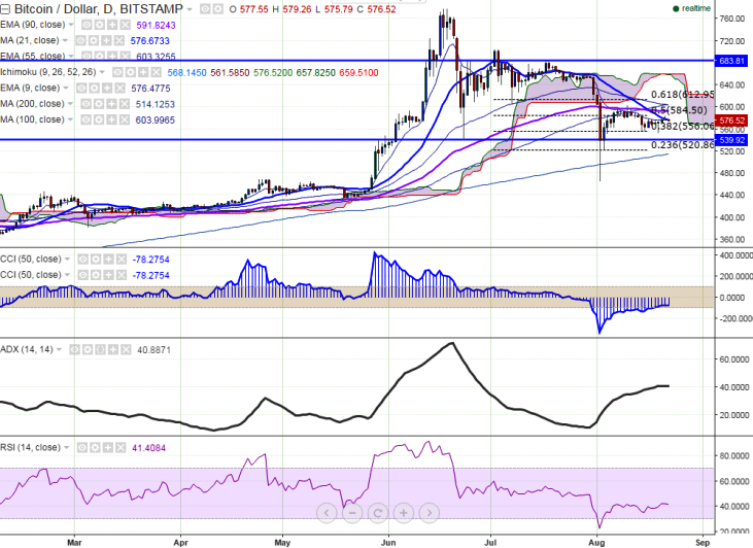Screen dimensions: 753x548
Task: Open settings gear for RSI (14, close)
Action: [95, 448]
